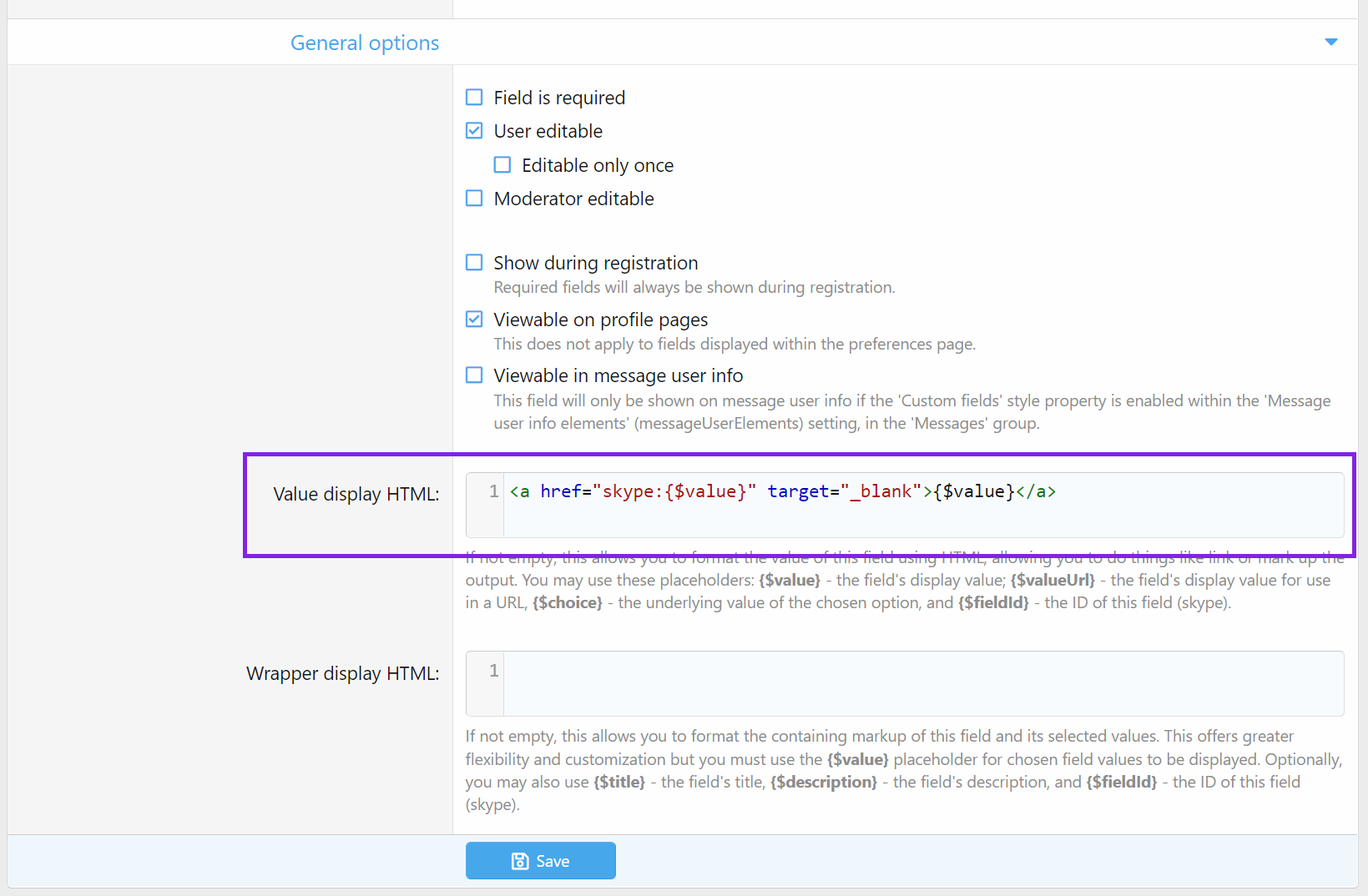
Task: Click the {$title} placeholder text
Action: (x=619, y=782)
